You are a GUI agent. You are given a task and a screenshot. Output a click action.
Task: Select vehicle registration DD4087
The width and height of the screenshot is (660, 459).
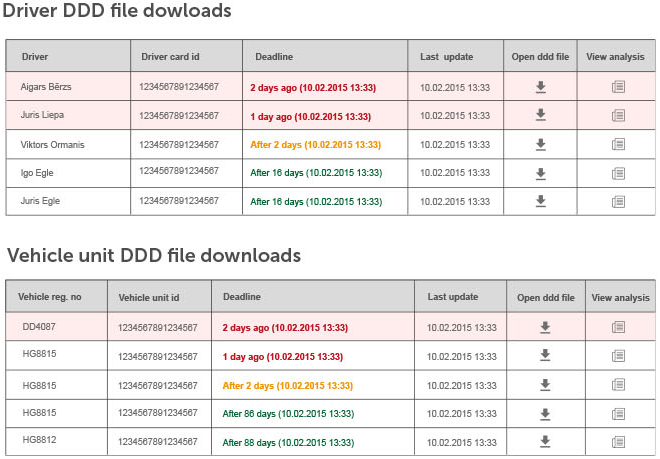(40, 326)
